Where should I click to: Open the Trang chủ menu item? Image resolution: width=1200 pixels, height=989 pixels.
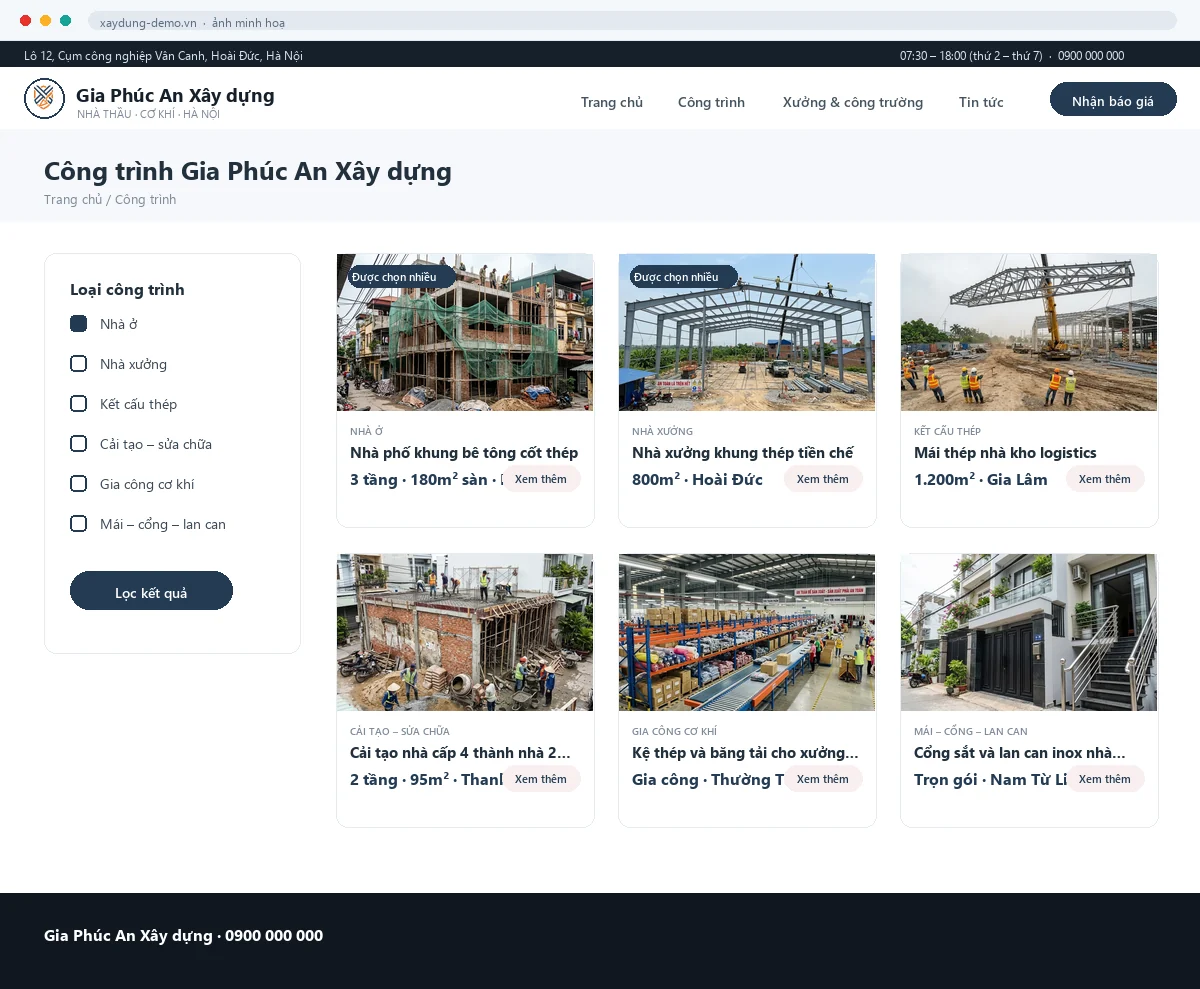[x=612, y=102]
